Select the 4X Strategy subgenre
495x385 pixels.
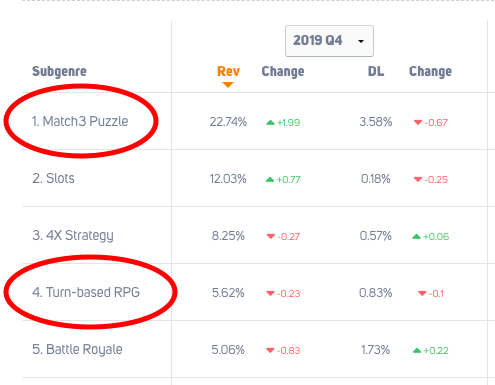73,235
